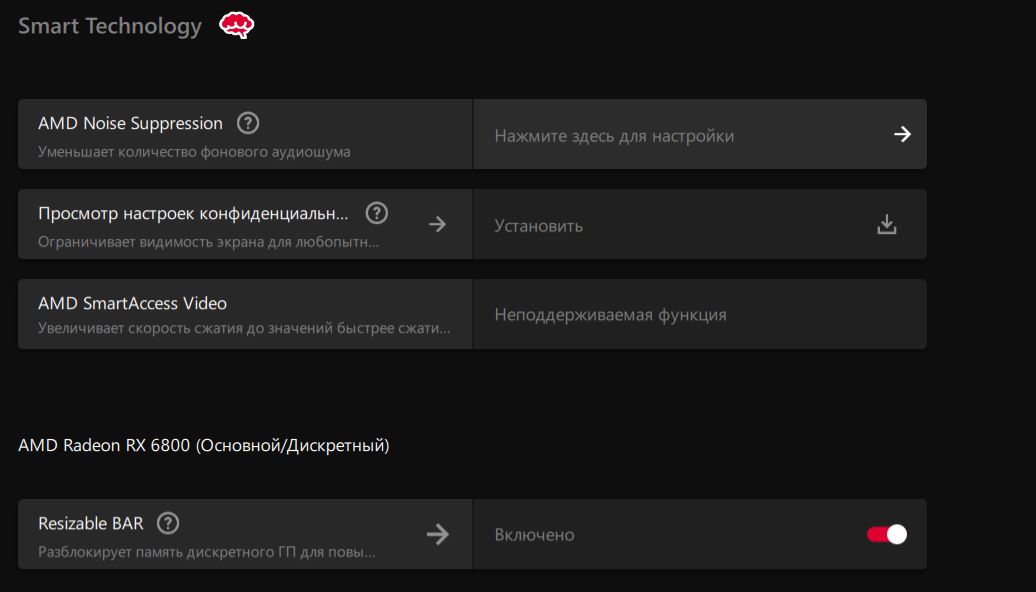Viewport: 1036px width, 592px height.
Task: Click the Установить button
Action: [x=700, y=224]
